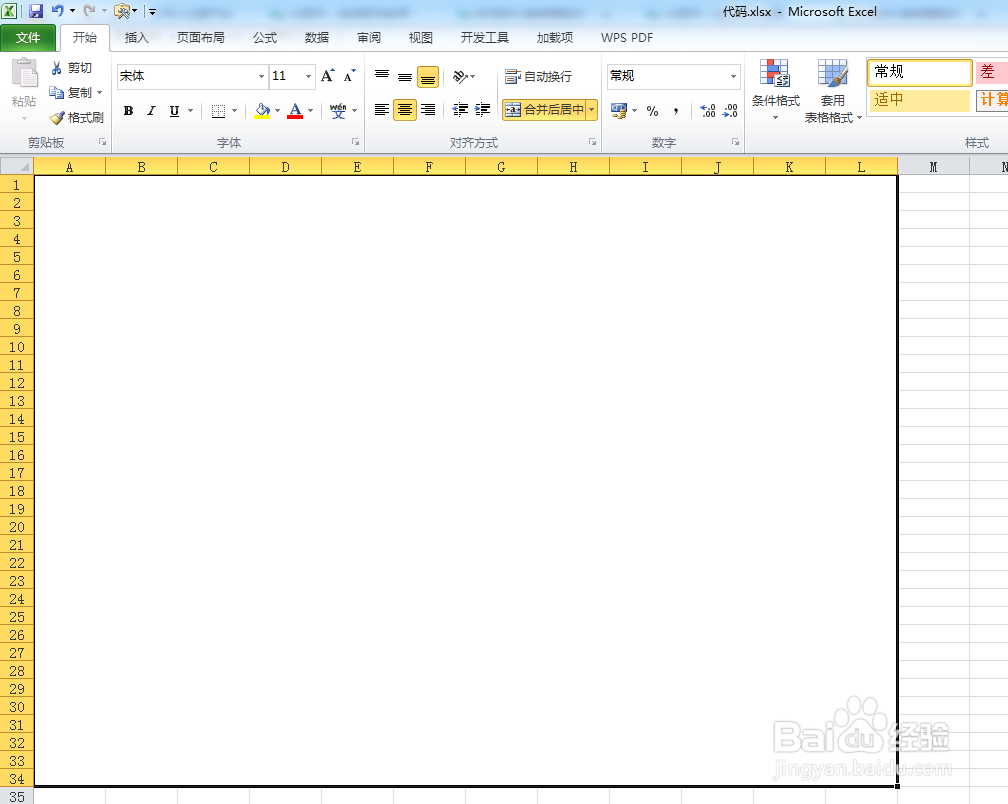
Task: Open the 开发工具 Developer tab
Action: click(485, 38)
